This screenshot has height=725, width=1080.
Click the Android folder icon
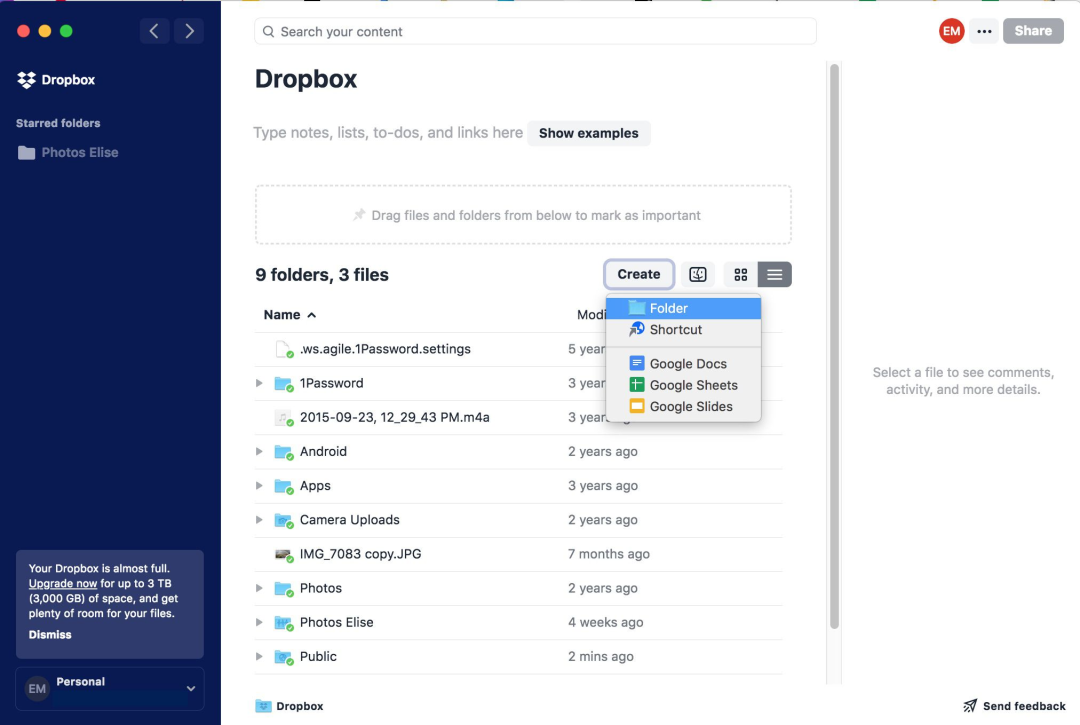coord(283,452)
